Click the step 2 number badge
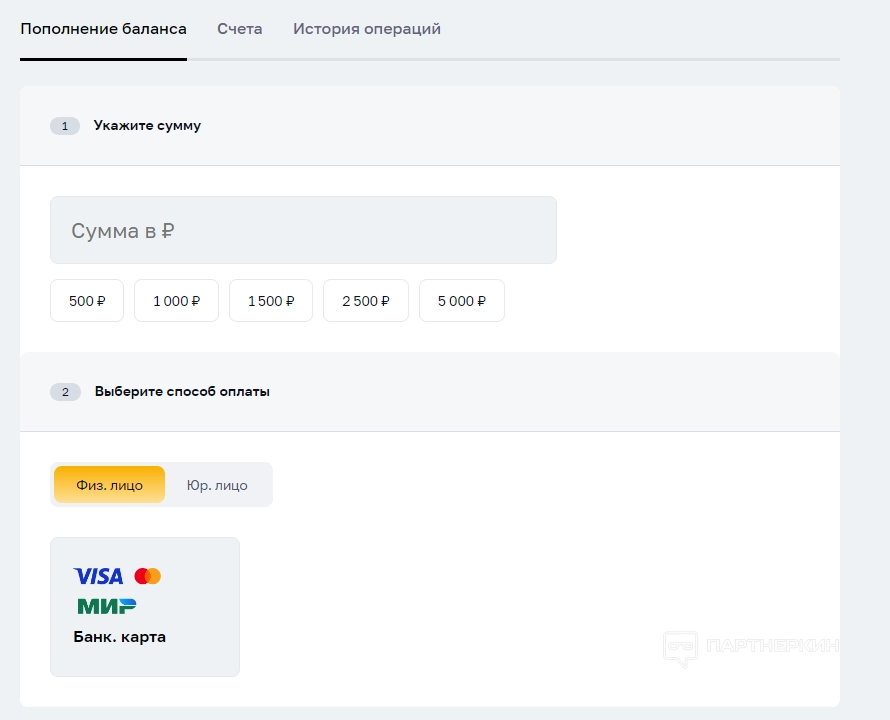 point(65,392)
